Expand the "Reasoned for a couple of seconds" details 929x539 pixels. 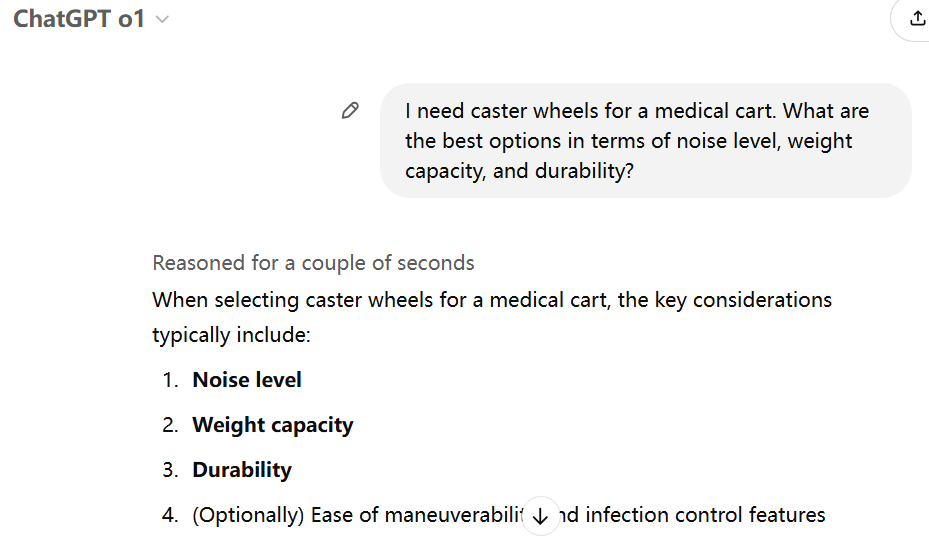coord(313,263)
